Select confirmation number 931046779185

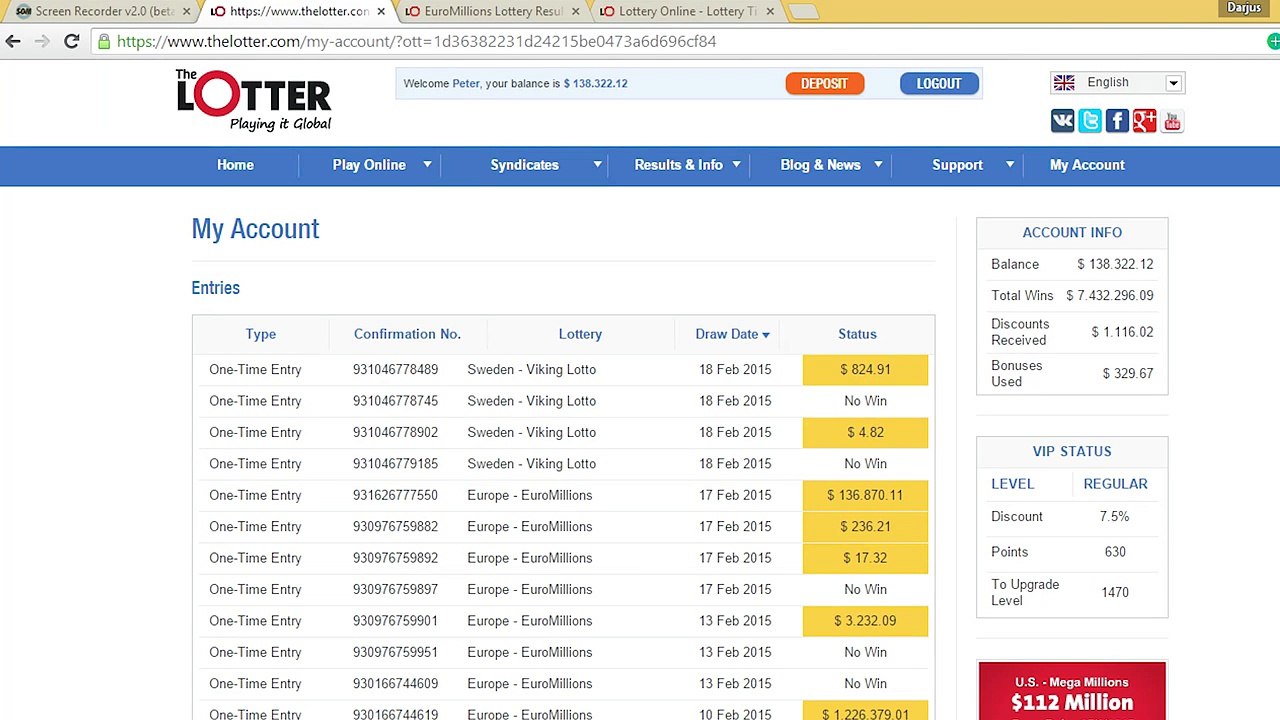point(395,464)
